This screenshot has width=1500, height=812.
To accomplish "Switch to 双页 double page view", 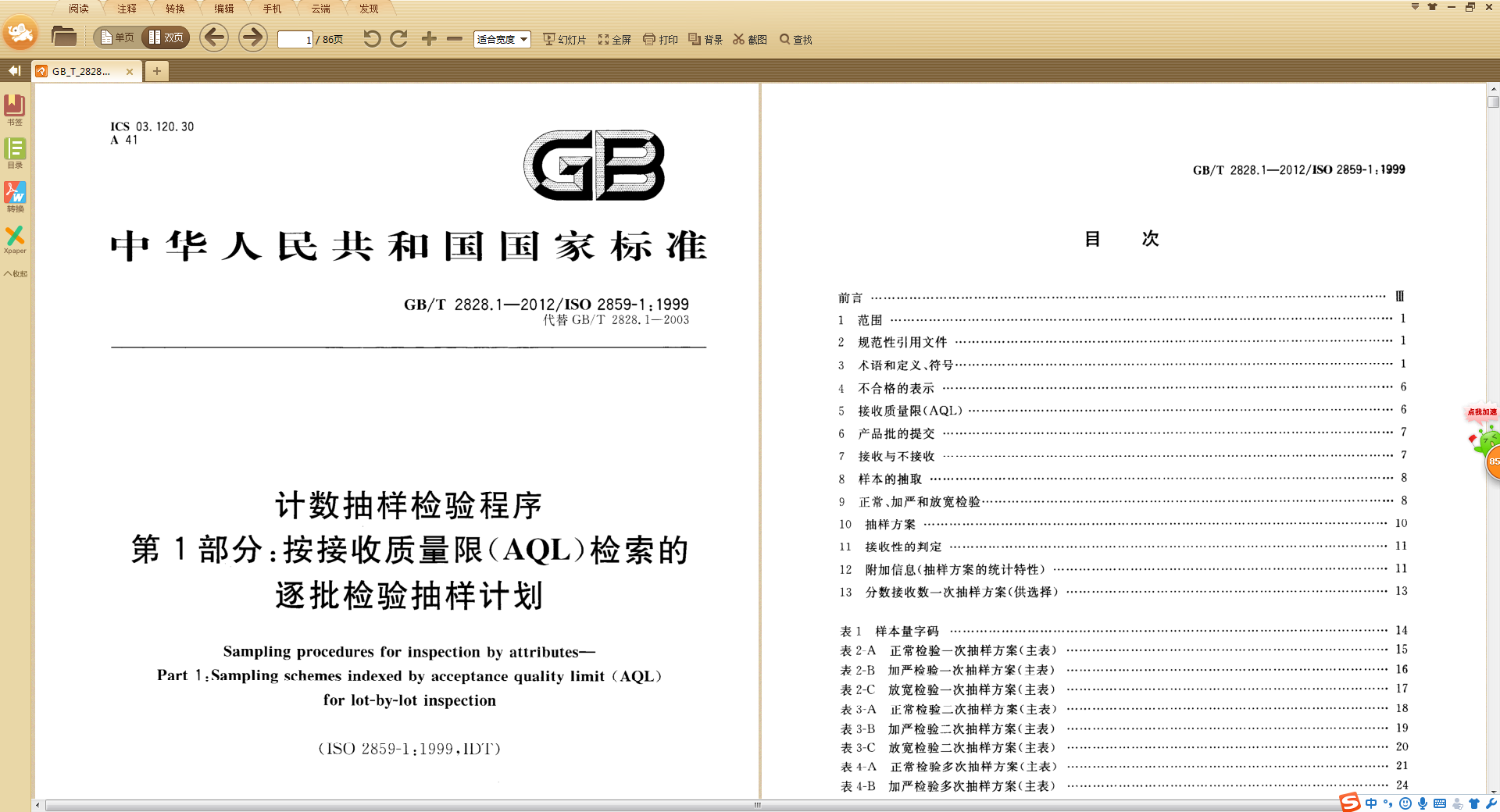I will 166,37.
